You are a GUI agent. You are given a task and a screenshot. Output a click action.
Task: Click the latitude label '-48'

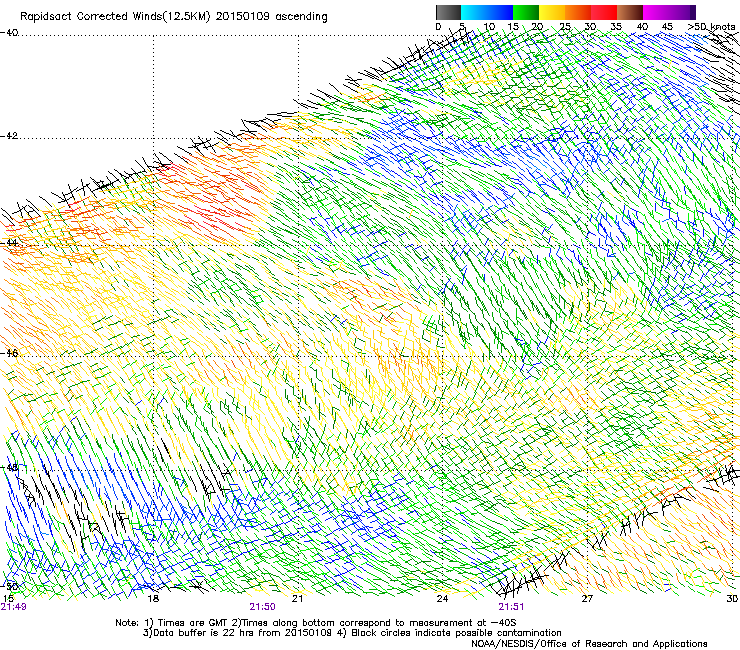point(9,468)
